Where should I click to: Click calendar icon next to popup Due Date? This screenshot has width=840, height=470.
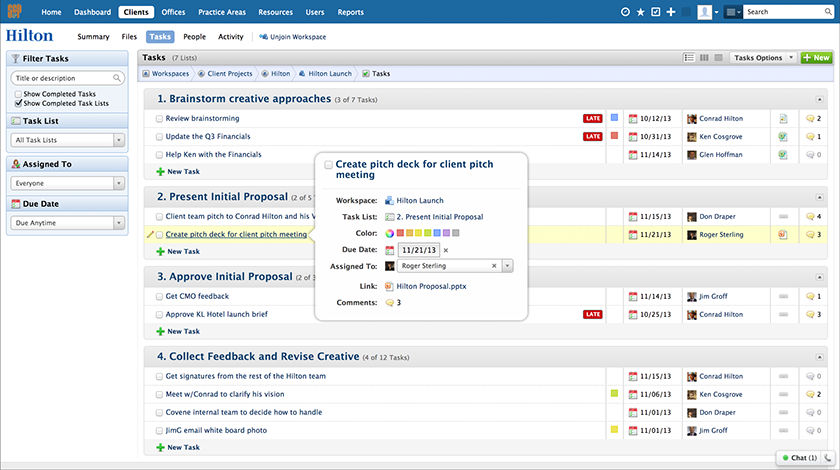tap(390, 250)
